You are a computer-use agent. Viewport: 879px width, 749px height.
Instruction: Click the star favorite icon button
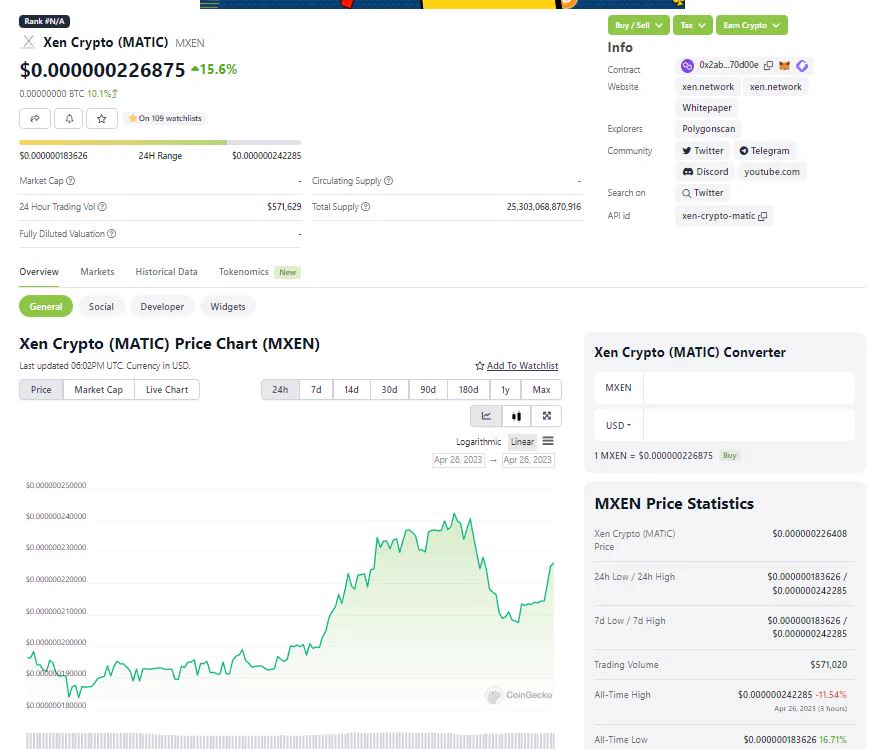(x=101, y=119)
